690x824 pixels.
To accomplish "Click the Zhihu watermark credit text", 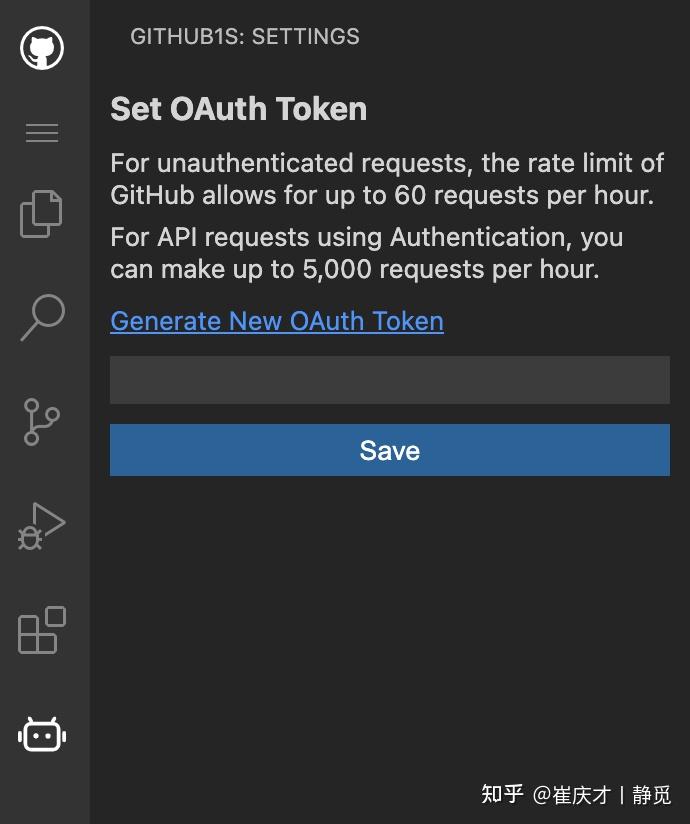I will pyautogui.click(x=575, y=793).
